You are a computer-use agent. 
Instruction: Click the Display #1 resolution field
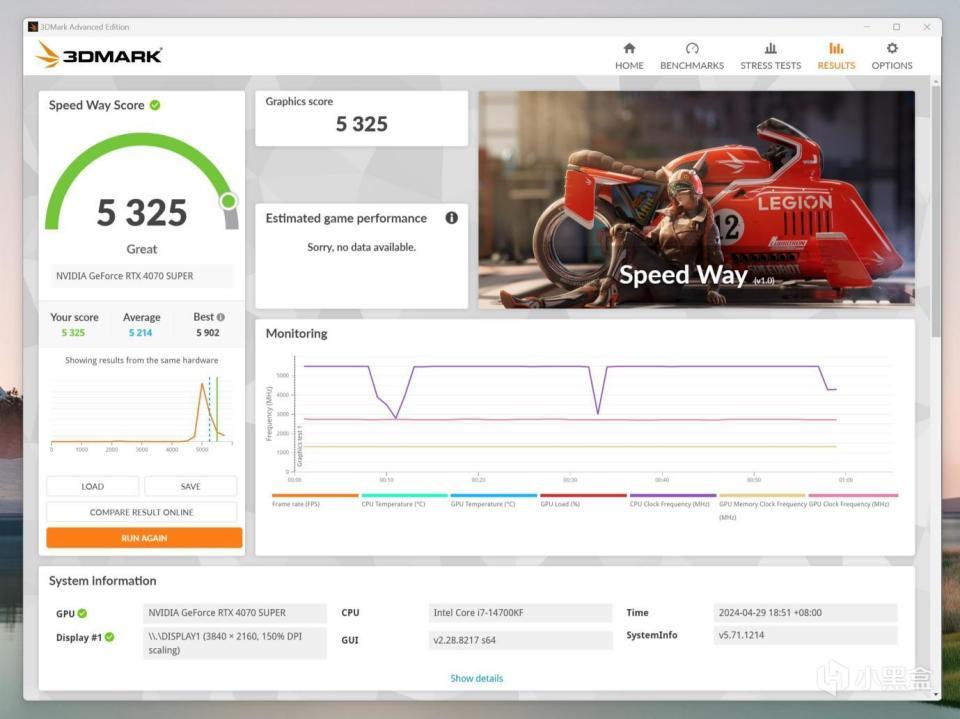coord(235,643)
